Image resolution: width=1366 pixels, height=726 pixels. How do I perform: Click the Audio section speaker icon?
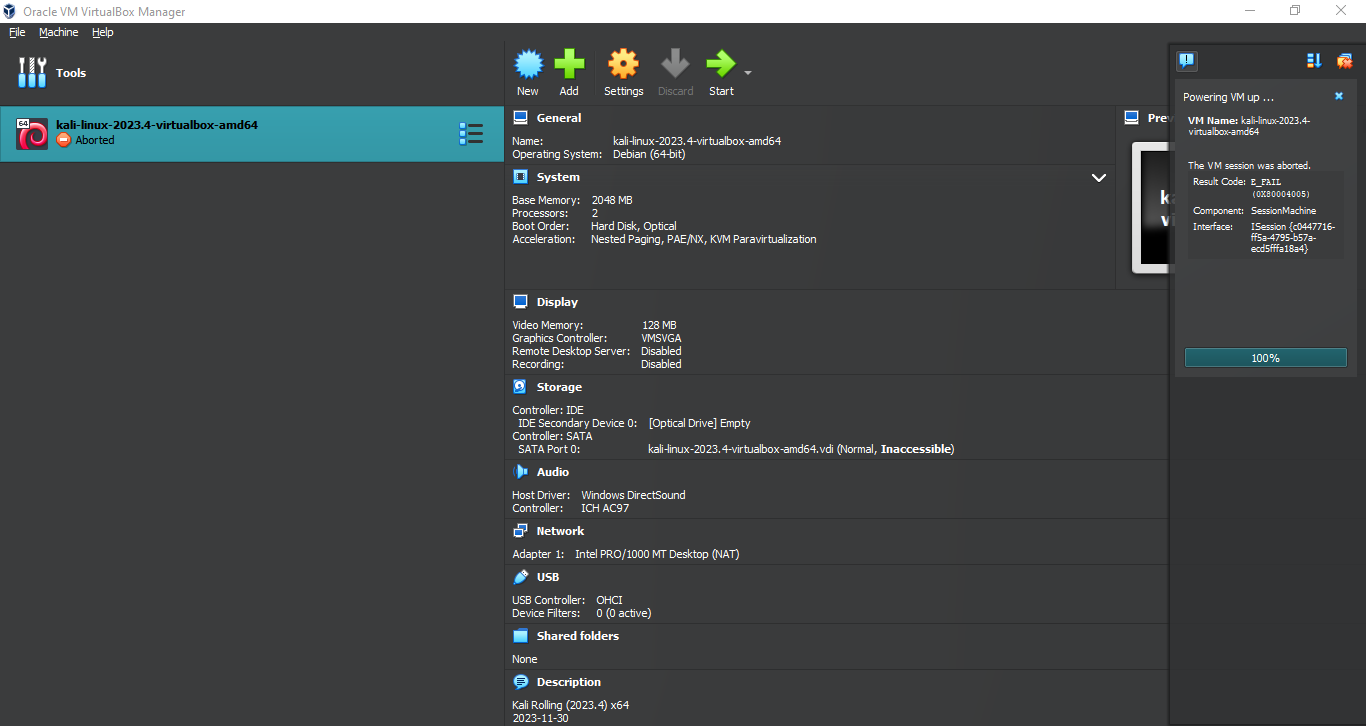(x=520, y=472)
